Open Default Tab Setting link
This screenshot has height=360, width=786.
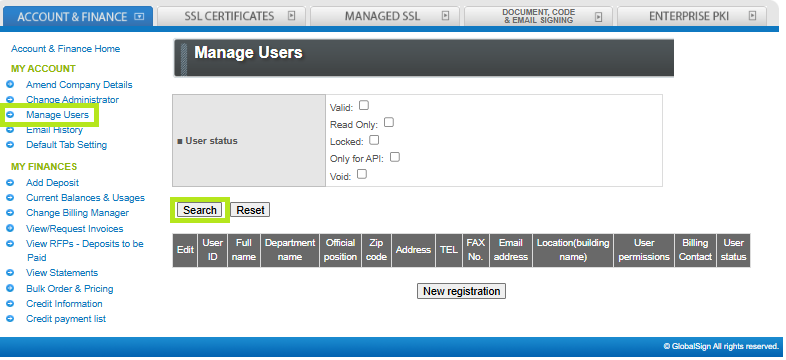[x=67, y=145]
